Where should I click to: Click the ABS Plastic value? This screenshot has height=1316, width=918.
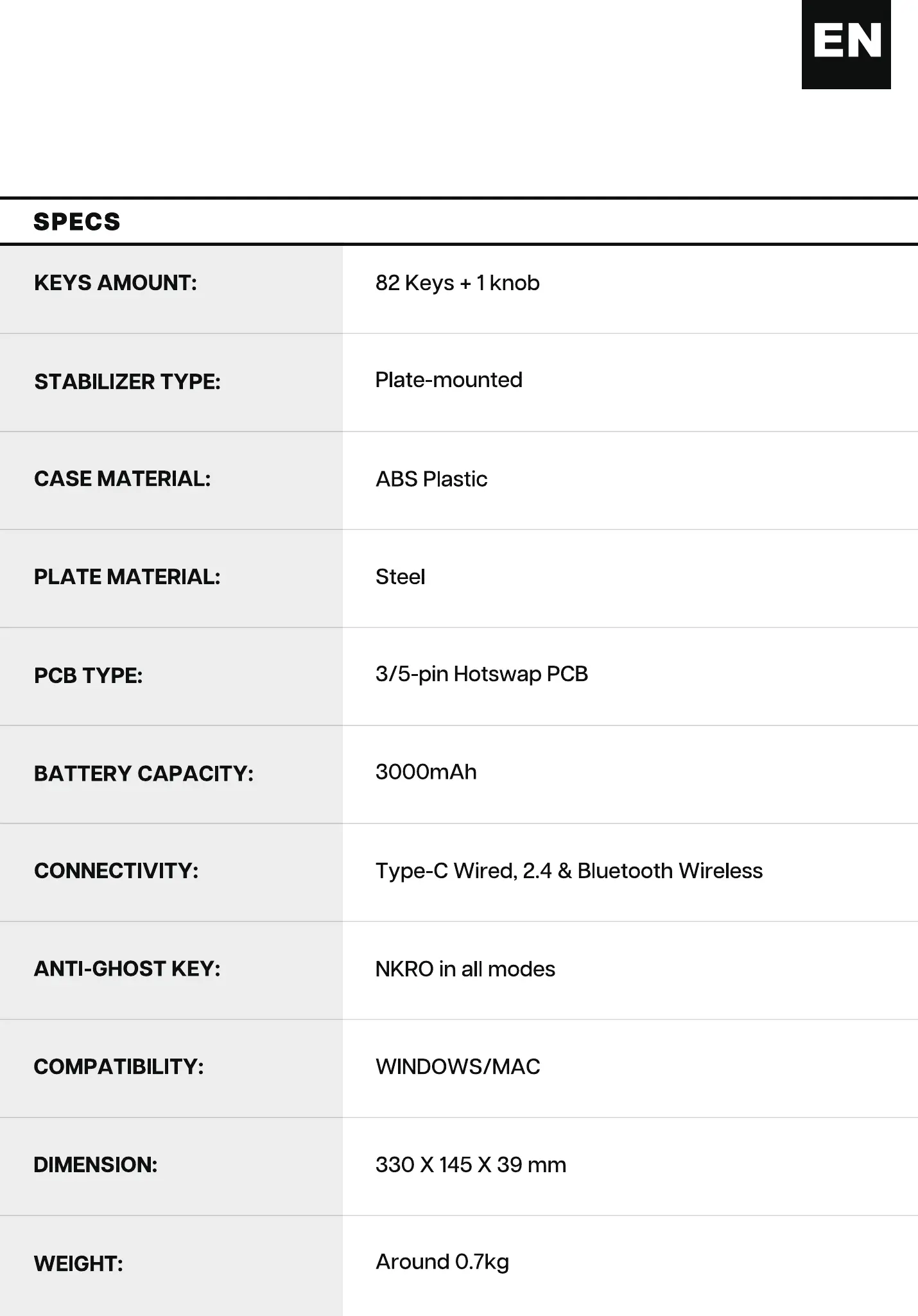pyautogui.click(x=431, y=480)
